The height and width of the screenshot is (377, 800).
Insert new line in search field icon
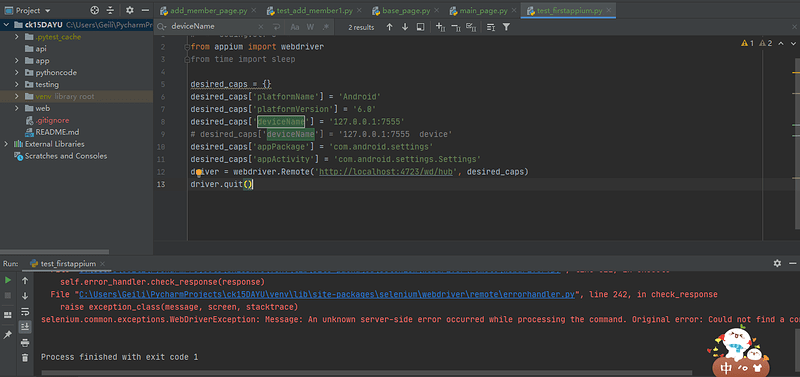pyautogui.click(x=276, y=27)
